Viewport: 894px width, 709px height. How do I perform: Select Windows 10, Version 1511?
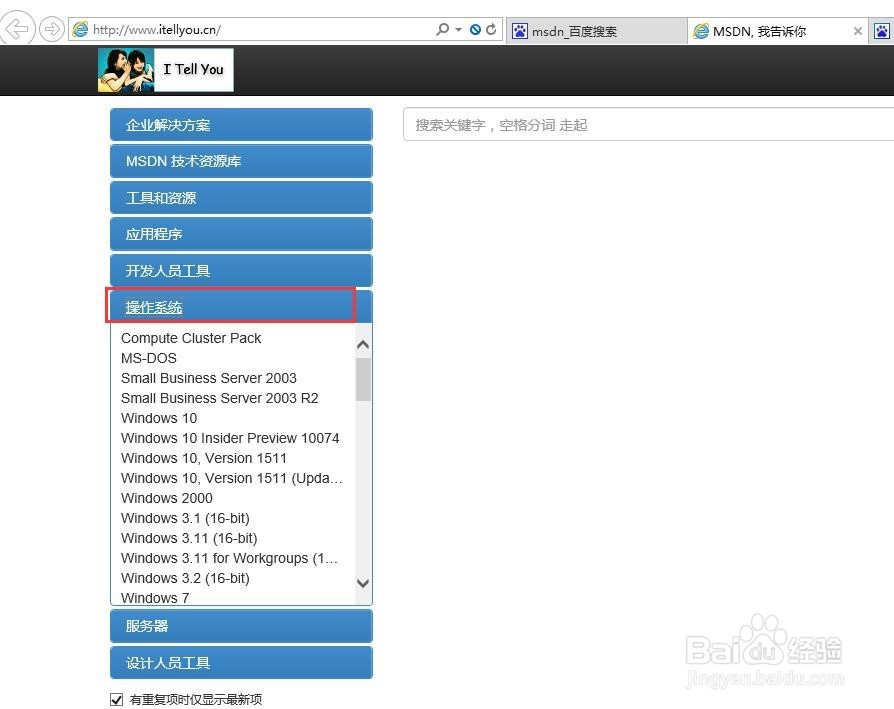click(x=204, y=458)
